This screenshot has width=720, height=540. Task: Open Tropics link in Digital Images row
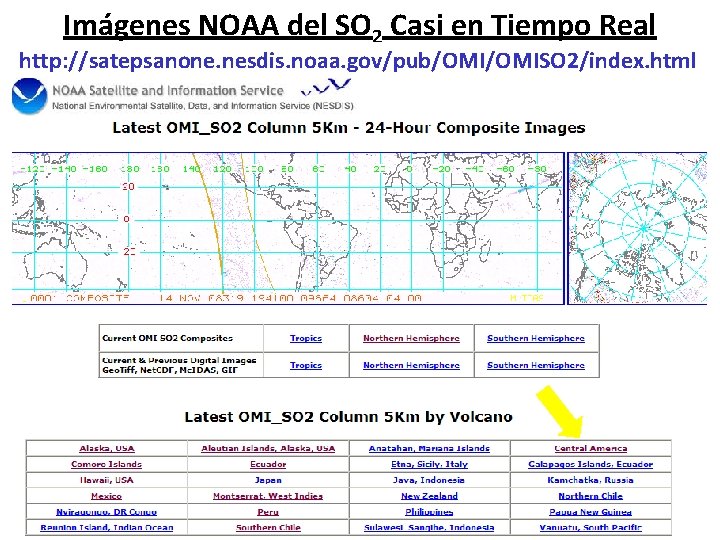click(306, 366)
